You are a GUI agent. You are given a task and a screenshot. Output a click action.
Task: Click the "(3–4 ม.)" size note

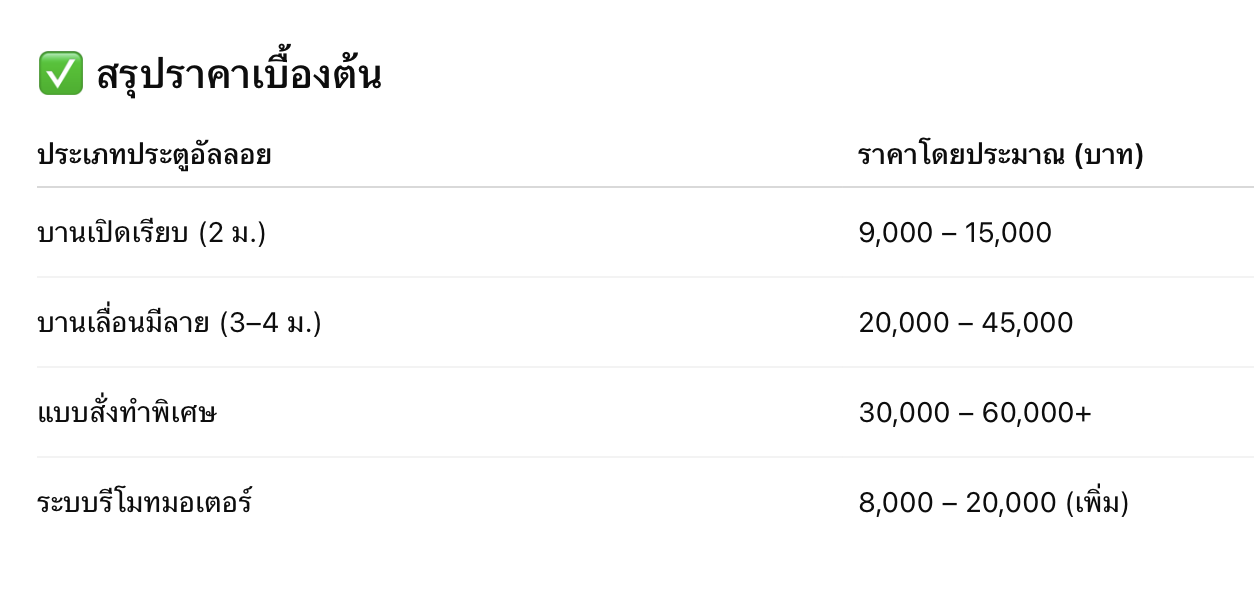click(x=271, y=323)
